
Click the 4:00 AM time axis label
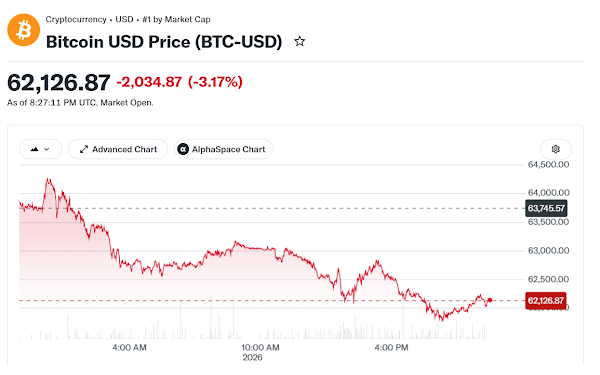point(129,348)
